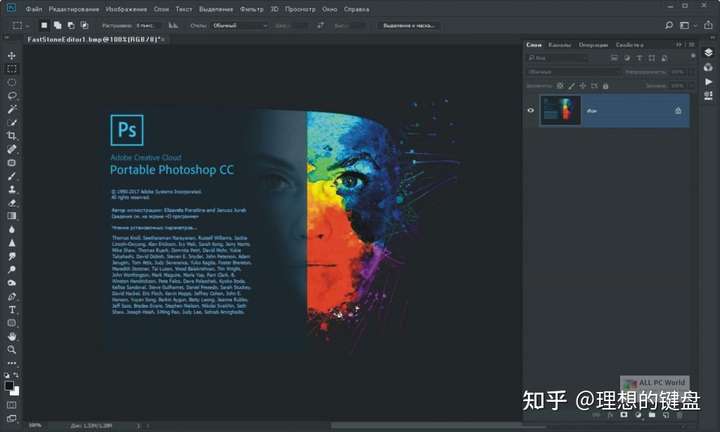Screen dimensions: 720x432
Task: Select the Zoom magnifier tool
Action: (x=12, y=349)
